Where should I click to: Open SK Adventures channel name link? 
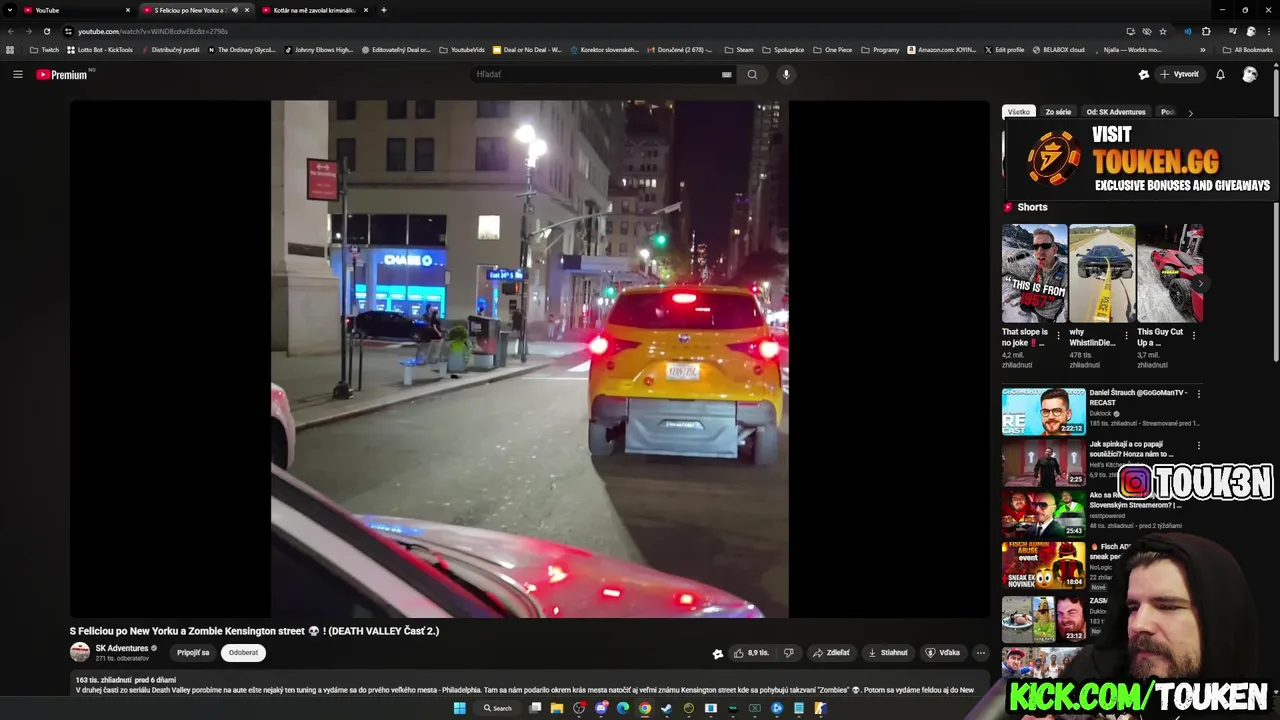pos(122,648)
